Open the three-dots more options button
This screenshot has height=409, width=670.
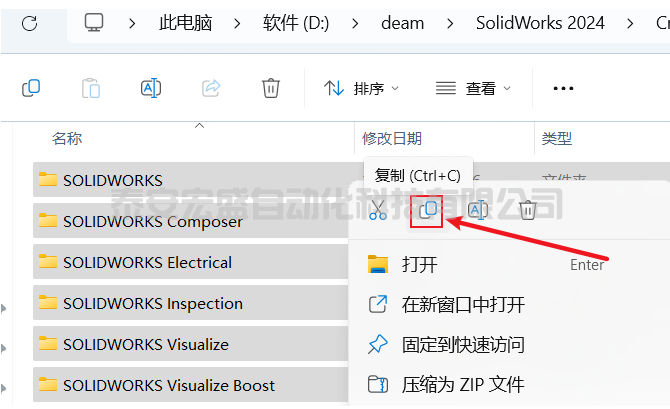(563, 88)
